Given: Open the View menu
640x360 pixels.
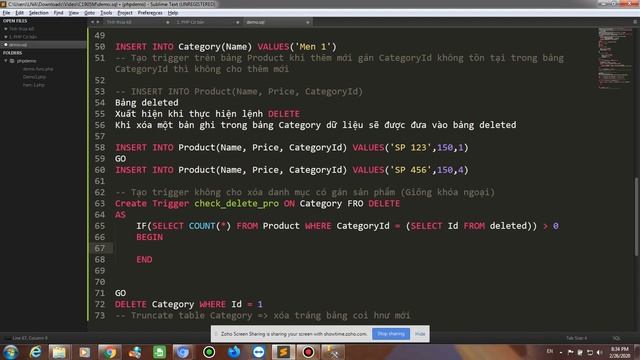Looking at the screenshot, I should pyautogui.click(x=74, y=13).
